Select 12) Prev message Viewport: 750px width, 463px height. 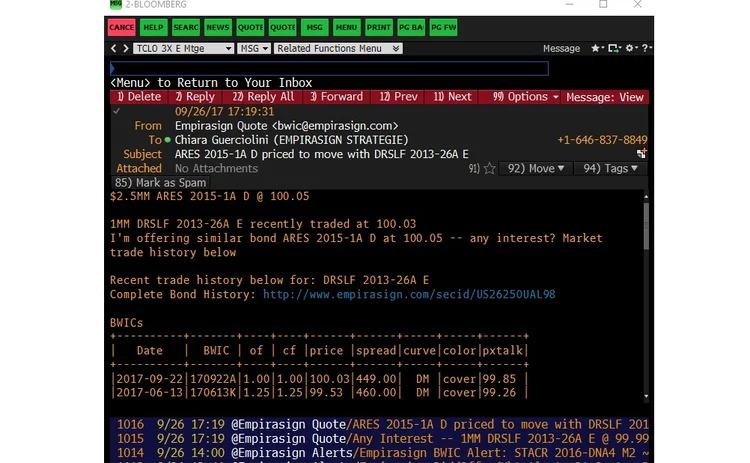pos(398,97)
